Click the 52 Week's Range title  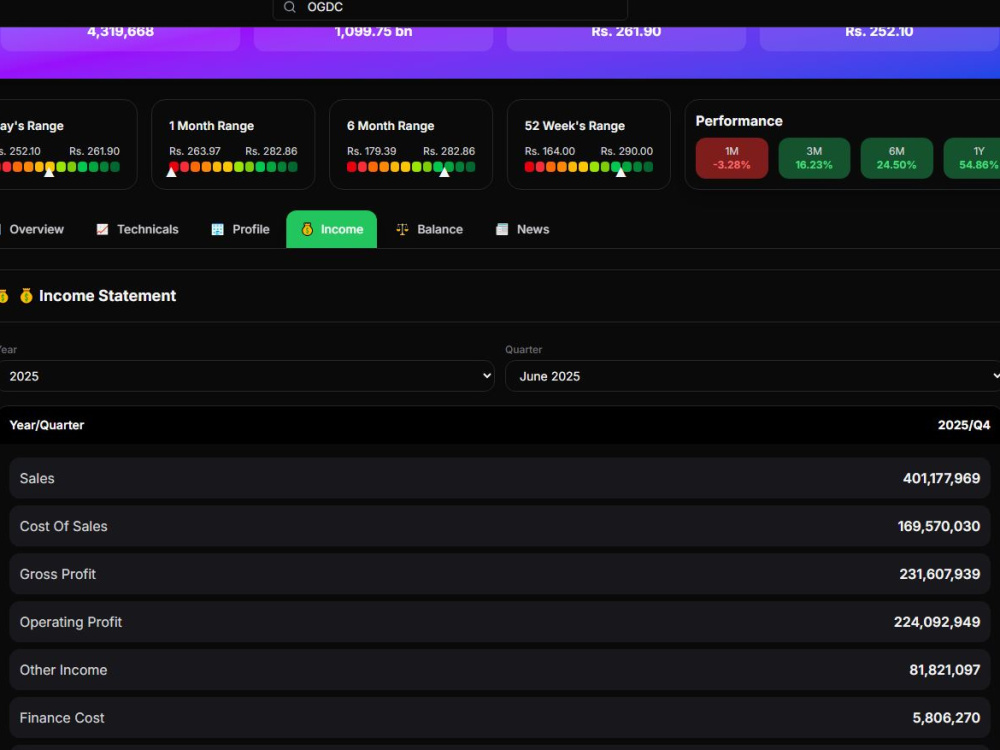tap(575, 126)
